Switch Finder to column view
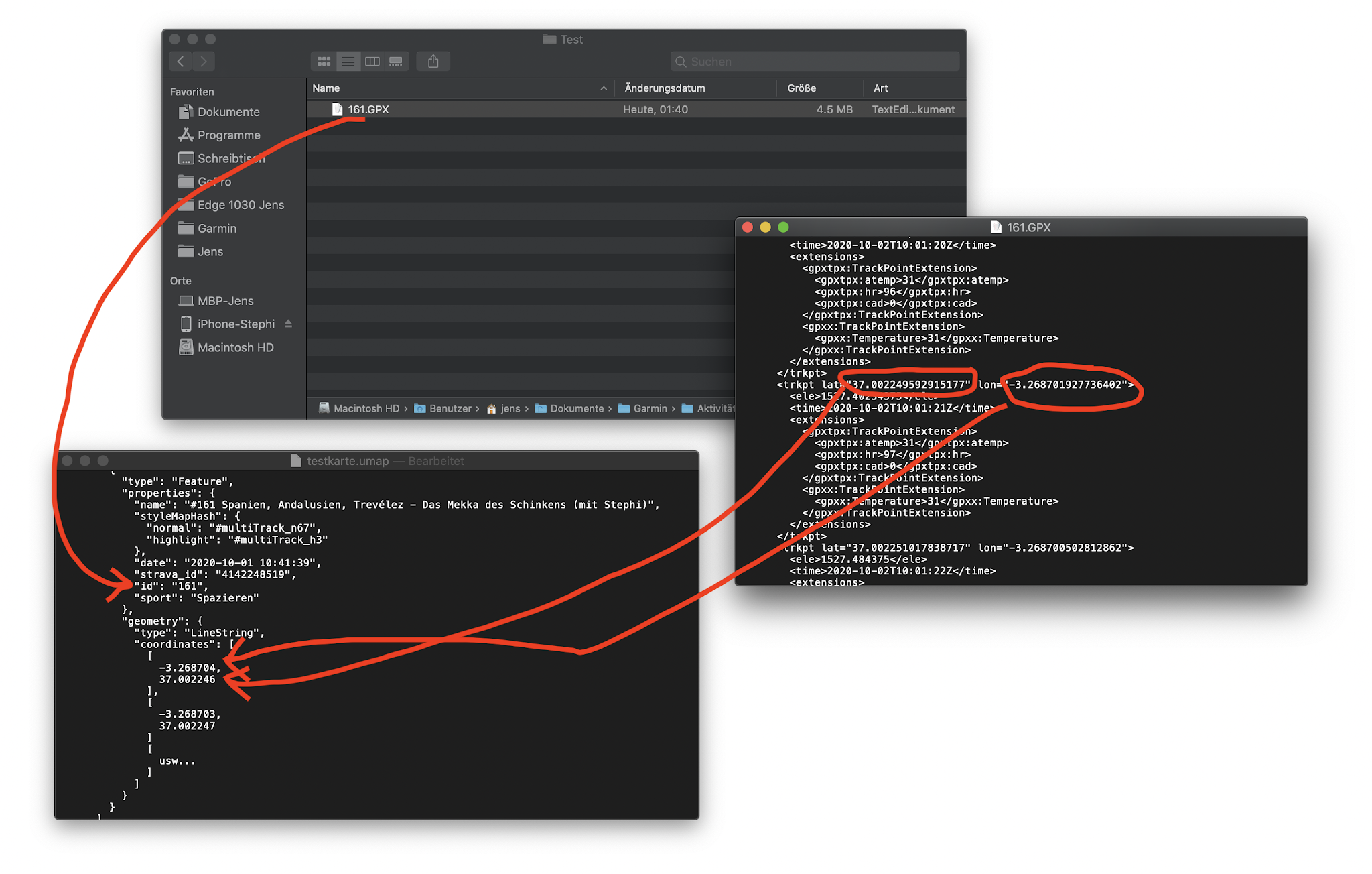 (x=372, y=62)
